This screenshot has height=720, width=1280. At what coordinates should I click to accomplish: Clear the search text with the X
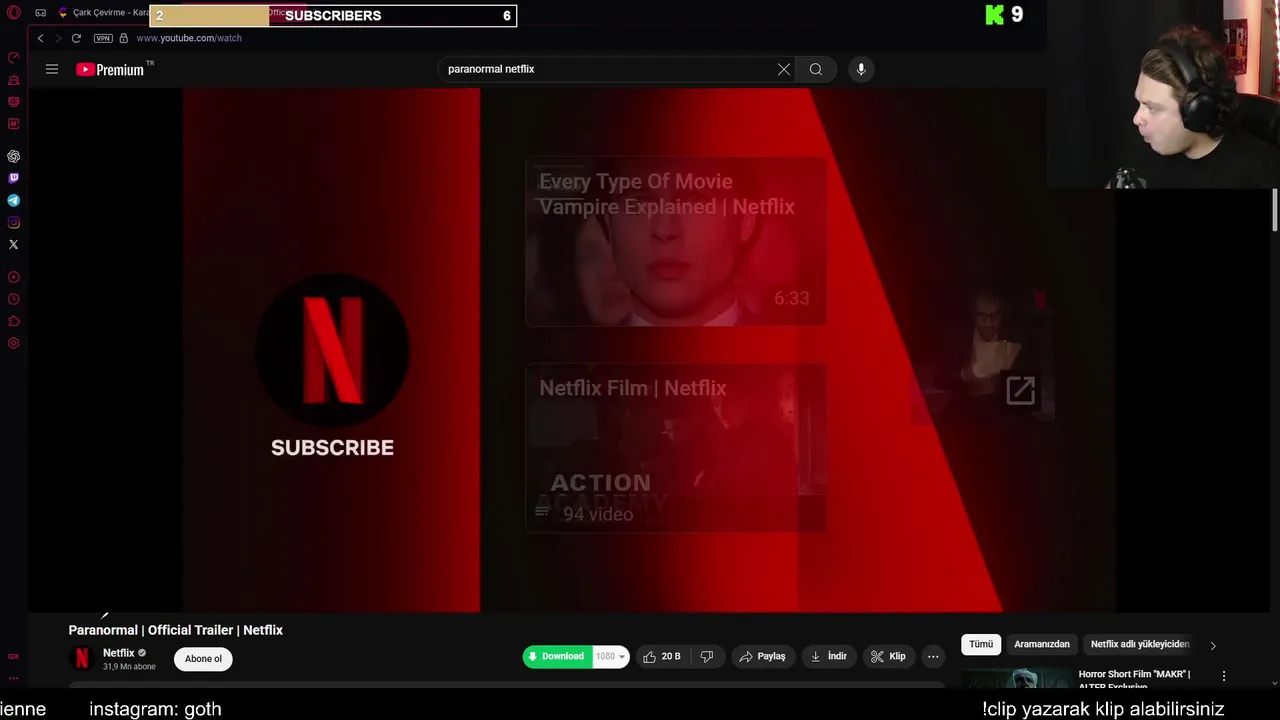[x=784, y=69]
